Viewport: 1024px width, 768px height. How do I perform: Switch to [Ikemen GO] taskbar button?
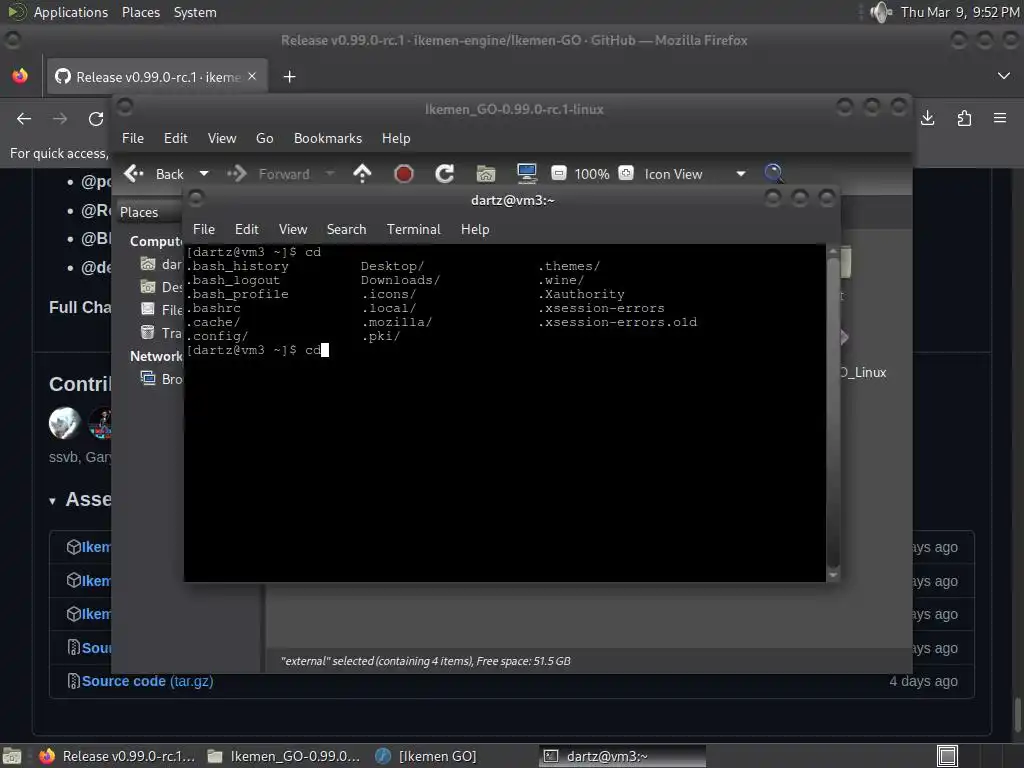click(426, 756)
